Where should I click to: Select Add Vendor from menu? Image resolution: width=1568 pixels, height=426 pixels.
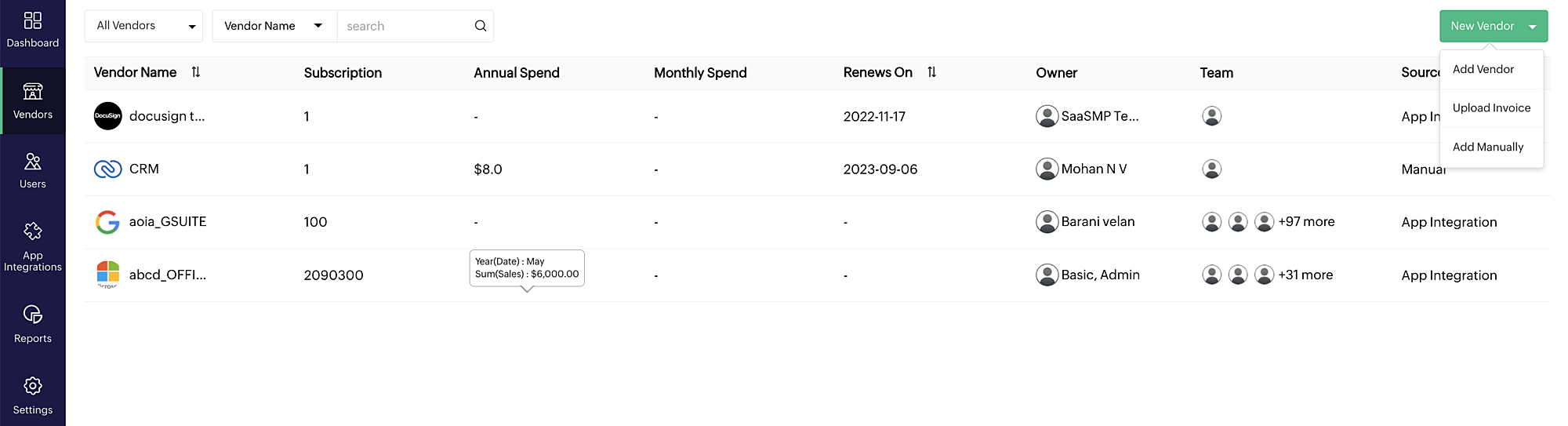coord(1483,69)
